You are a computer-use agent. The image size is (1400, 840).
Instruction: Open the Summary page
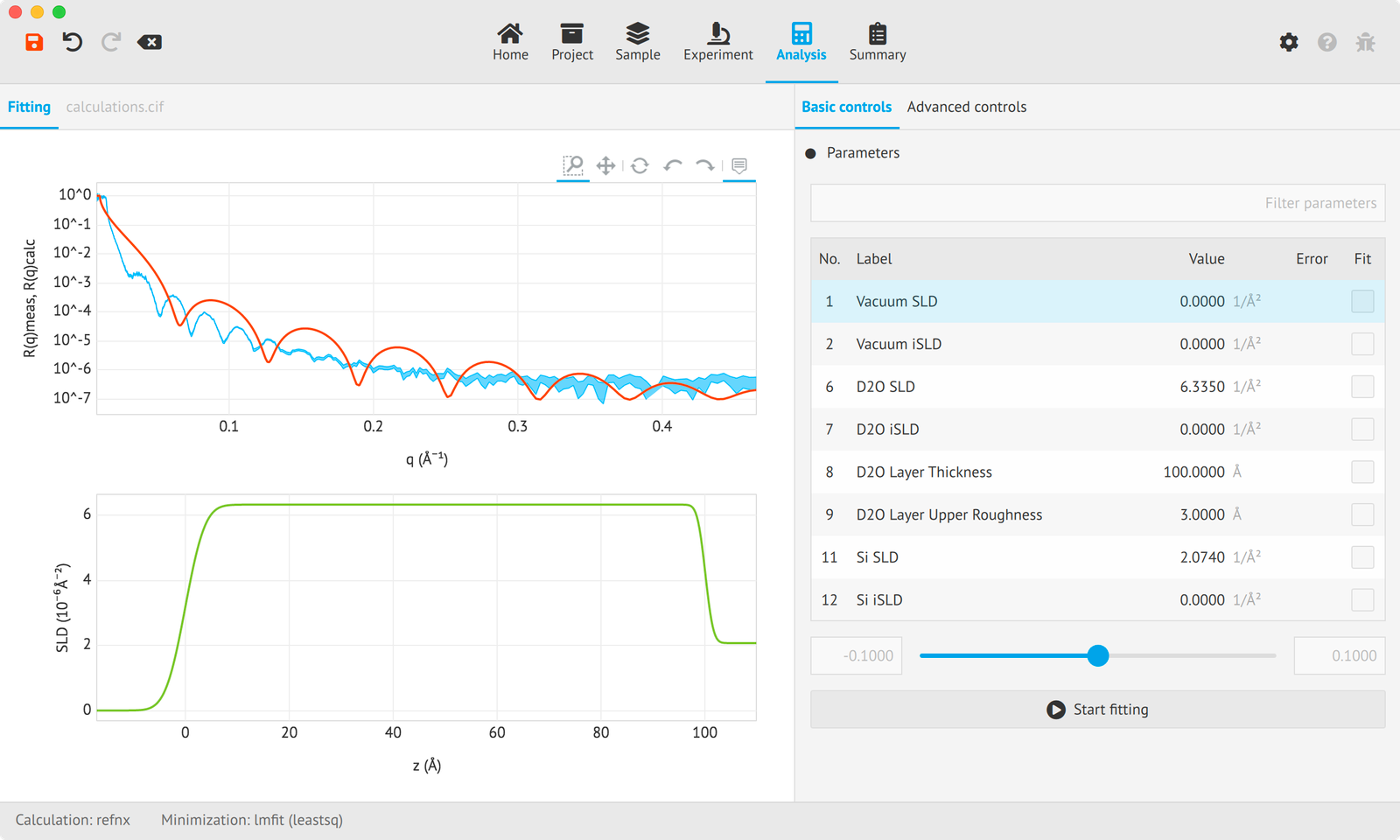pyautogui.click(x=877, y=42)
